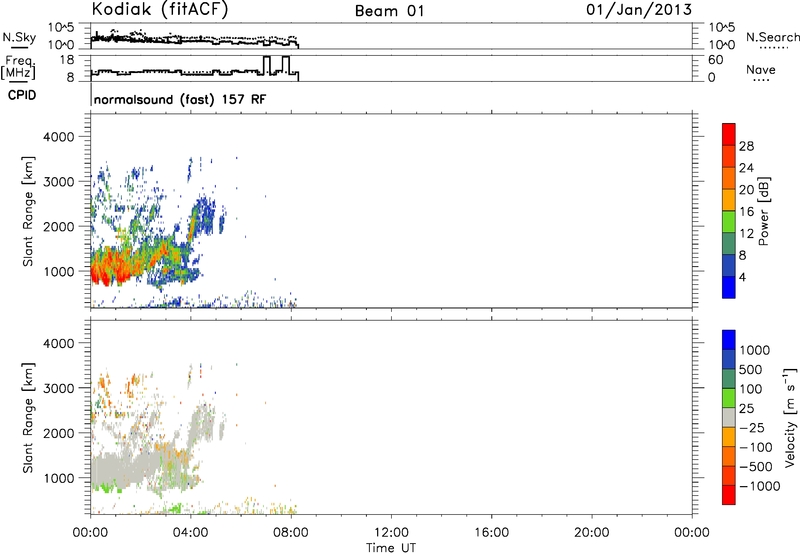Image resolution: width=800 pixels, height=554 pixels.
Task: Click the 4000 tick of the power panel
Action: click(x=59, y=137)
